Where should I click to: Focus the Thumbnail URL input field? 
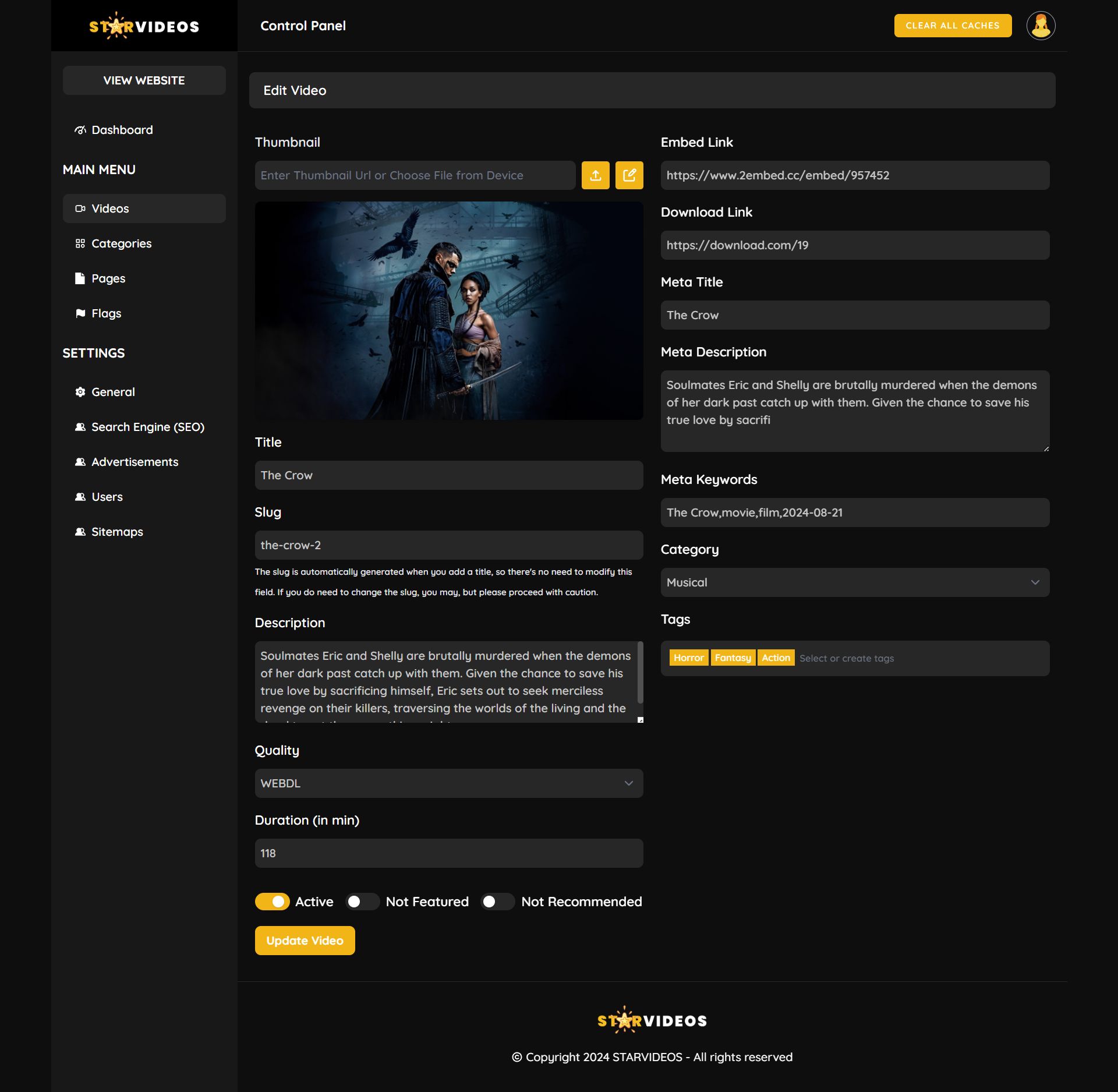415,175
